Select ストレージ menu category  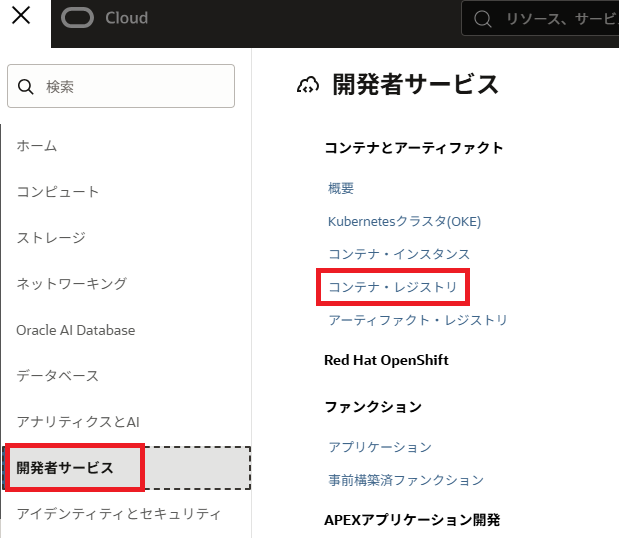pyautogui.click(x=51, y=238)
